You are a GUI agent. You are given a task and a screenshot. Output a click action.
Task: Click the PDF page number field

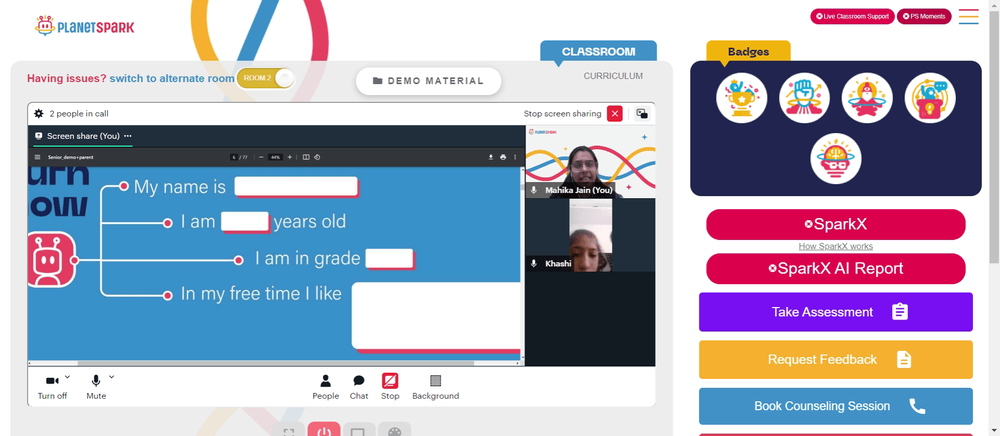pyautogui.click(x=234, y=157)
